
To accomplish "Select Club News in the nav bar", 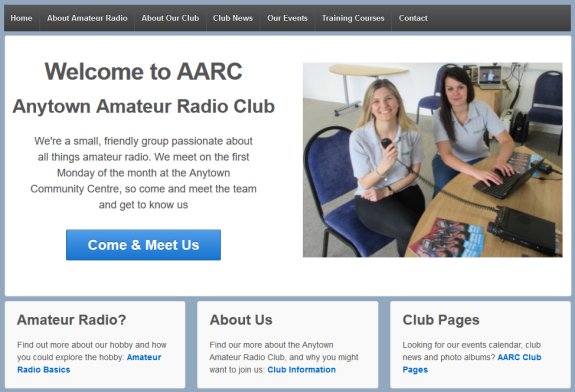I will click(233, 18).
